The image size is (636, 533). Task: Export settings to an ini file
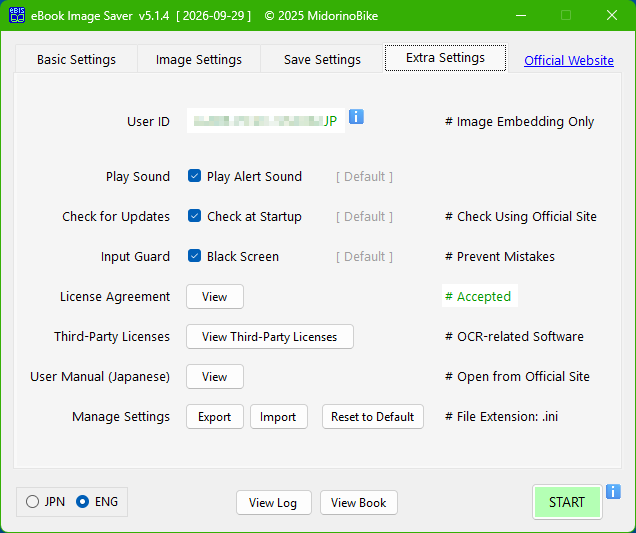[x=215, y=417]
